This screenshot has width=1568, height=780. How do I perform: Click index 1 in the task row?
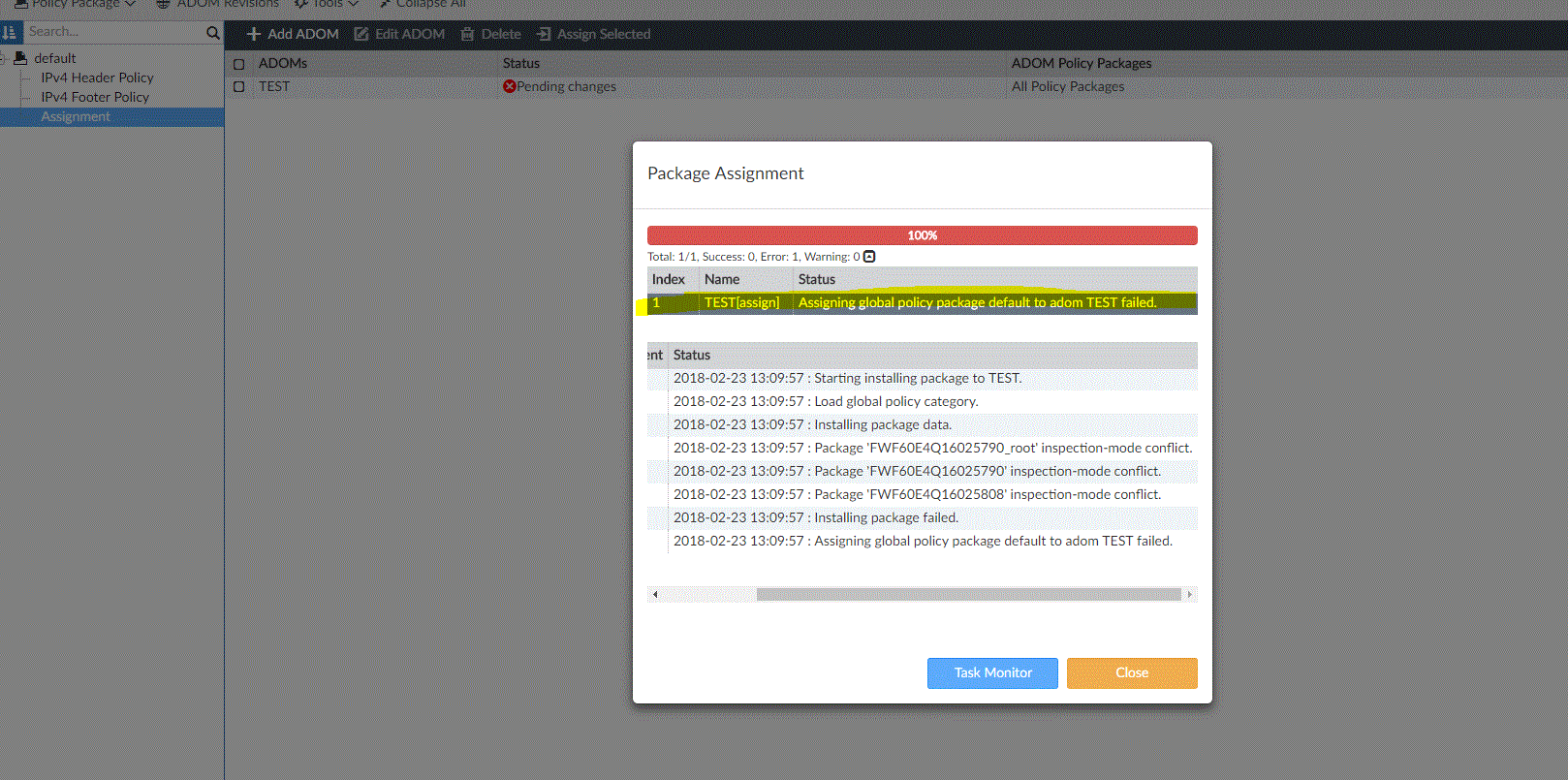pyautogui.click(x=656, y=302)
